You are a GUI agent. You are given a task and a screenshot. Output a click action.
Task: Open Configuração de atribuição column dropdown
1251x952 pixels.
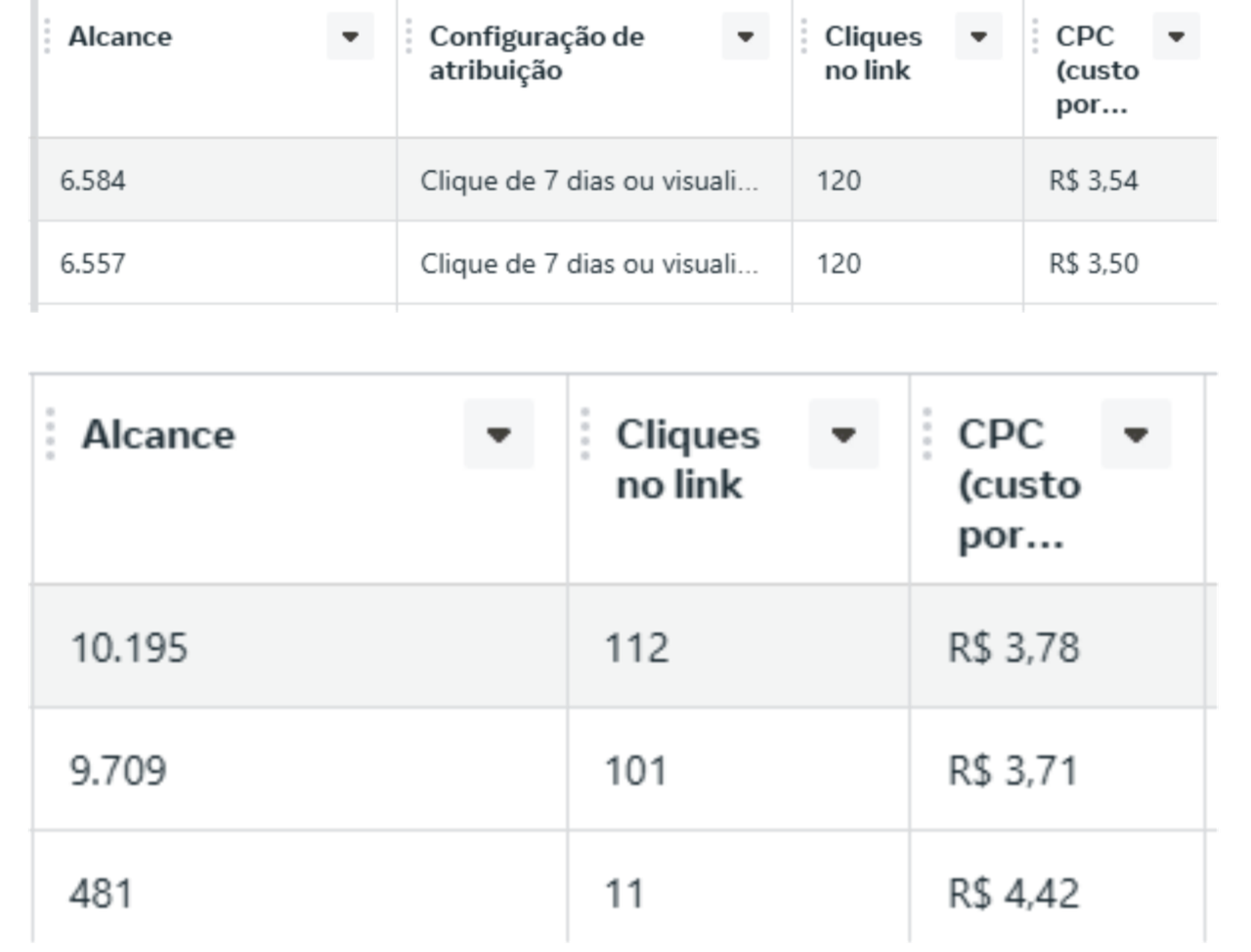point(745,37)
